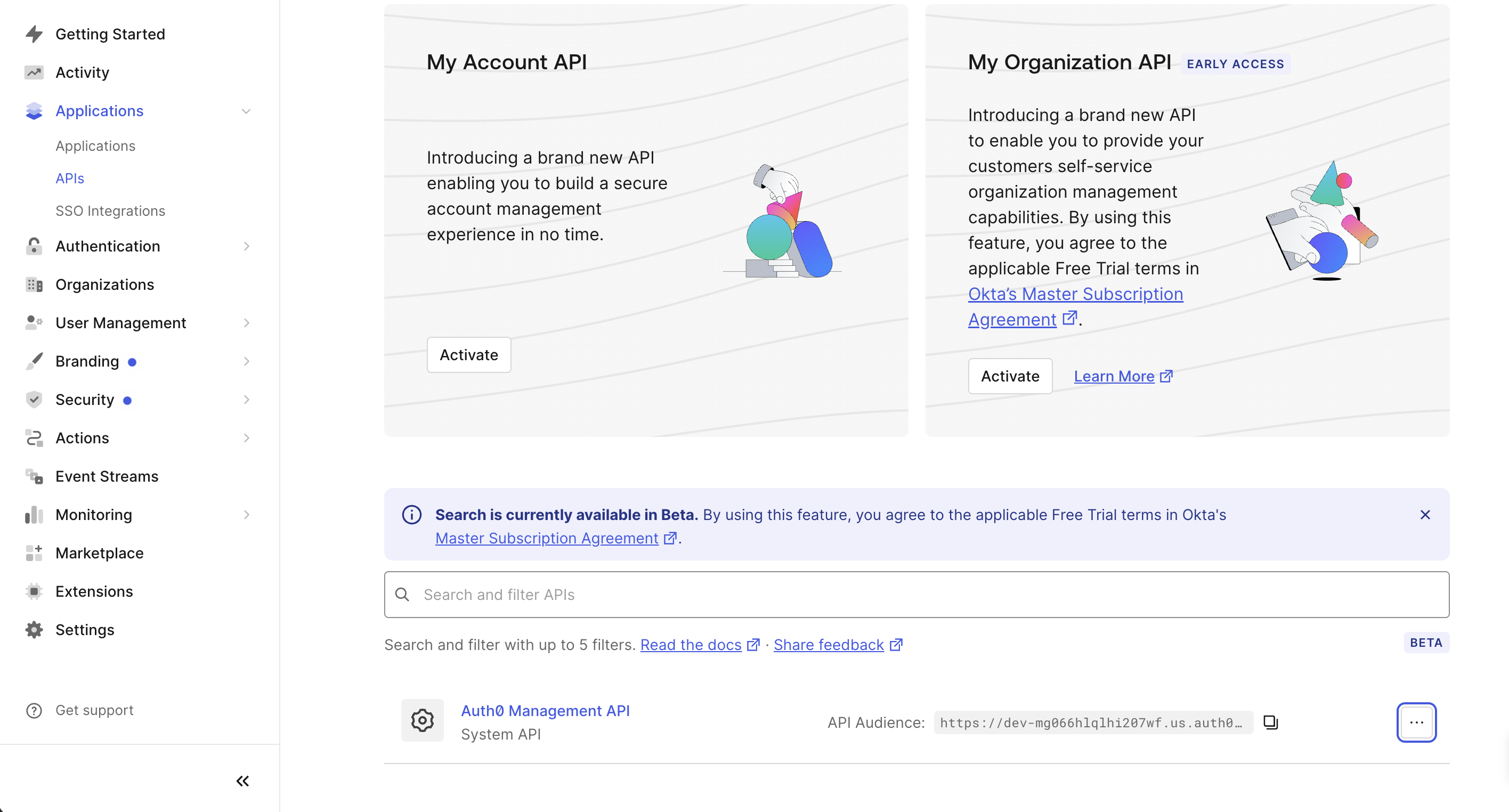This screenshot has width=1509, height=812.
Task: Click the Actions flow icon
Action: pyautogui.click(x=34, y=438)
